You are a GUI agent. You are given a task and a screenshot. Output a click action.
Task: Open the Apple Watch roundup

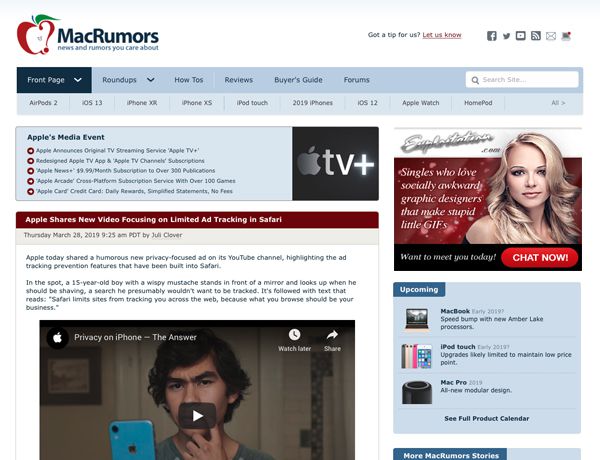421,103
